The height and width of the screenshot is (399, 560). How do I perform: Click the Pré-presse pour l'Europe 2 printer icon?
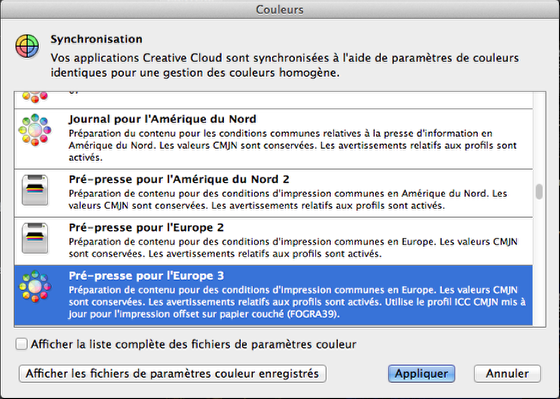coord(35,238)
